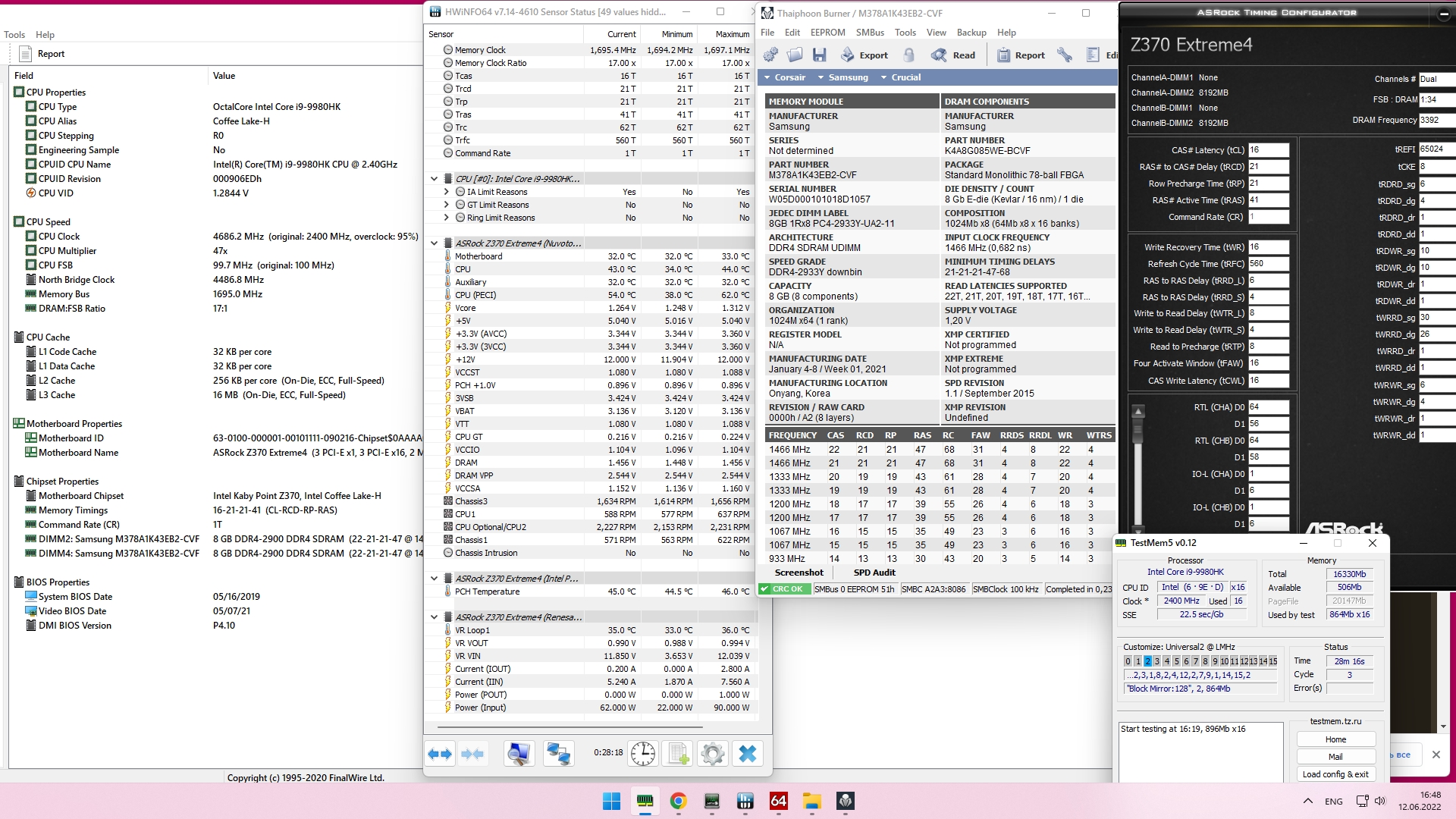This screenshot has height=819, width=1456.
Task: Click HWiNFO clock reset timer icon
Action: coord(643,754)
